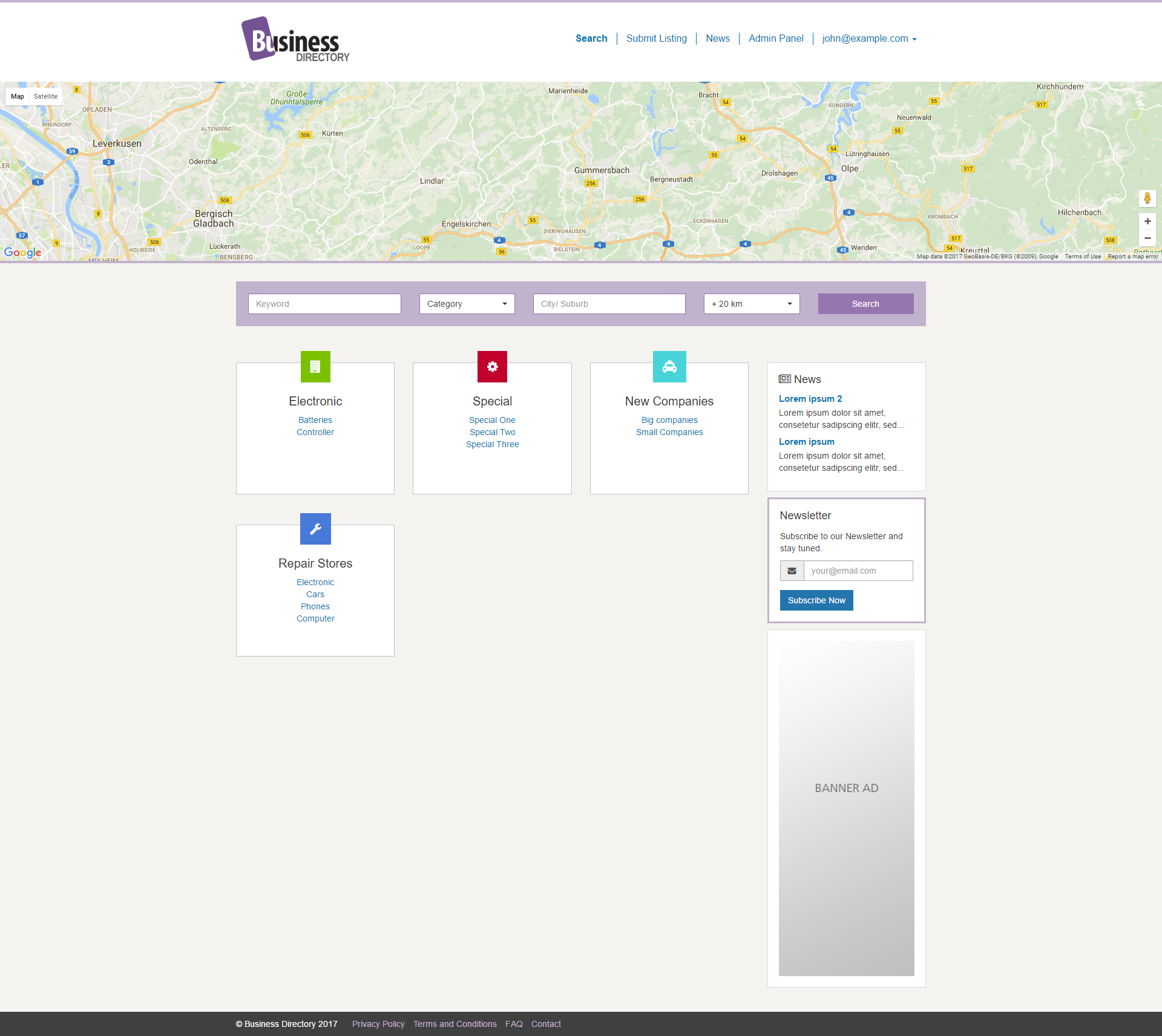This screenshot has height=1036, width=1162.
Task: Click the envelope icon in newsletter field
Action: [792, 571]
